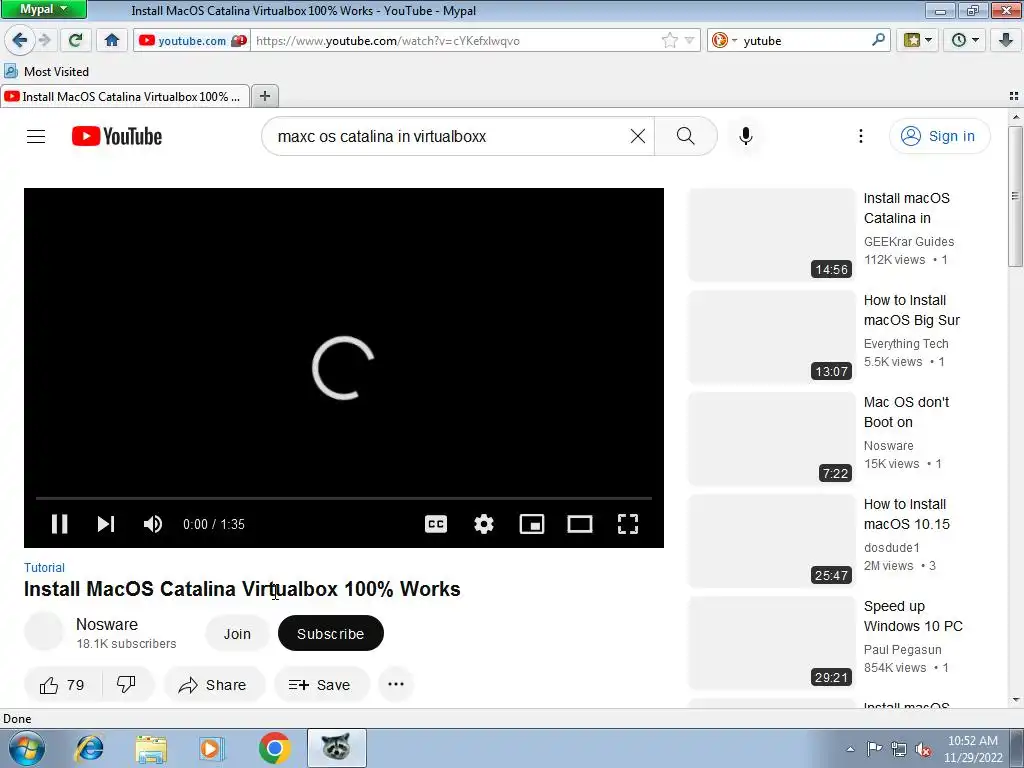
Task: Open Speed up Windows 10 PC video
Action: tap(913, 616)
